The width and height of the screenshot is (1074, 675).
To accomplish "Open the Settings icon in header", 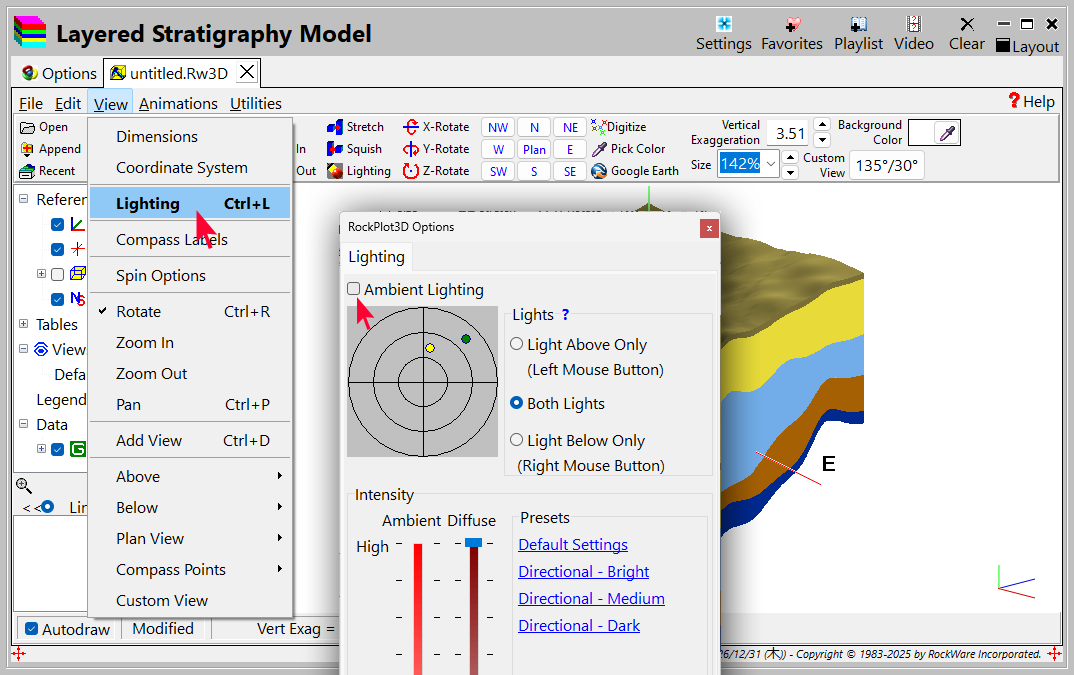I will coord(724,24).
